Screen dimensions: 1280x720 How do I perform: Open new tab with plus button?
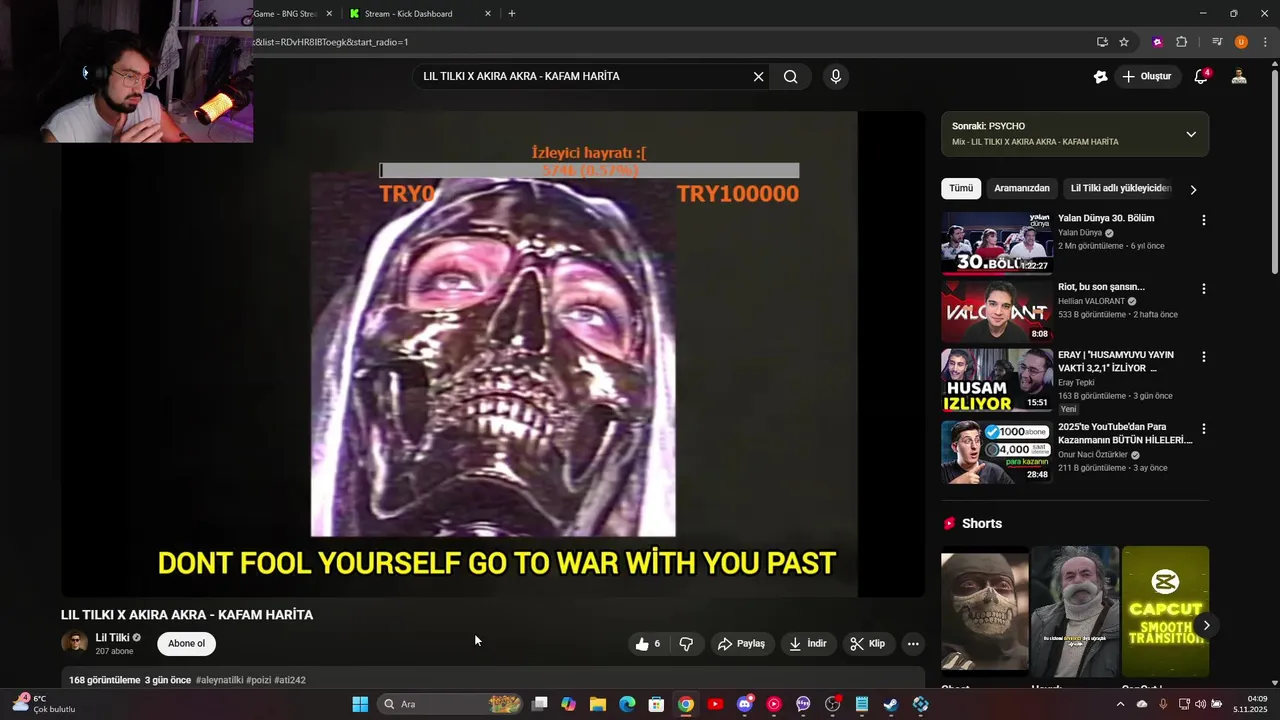512,13
